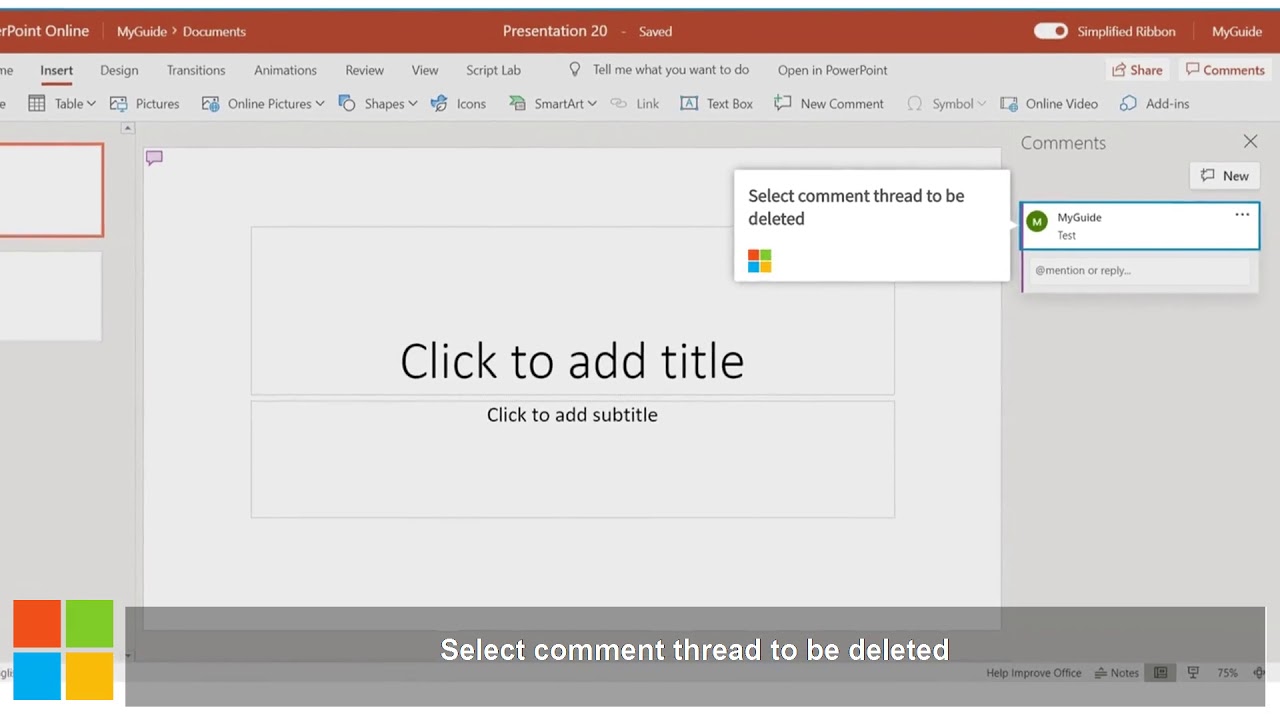Insert Icons from the ribbon
Screen dimensions: 1280x720
[459, 103]
